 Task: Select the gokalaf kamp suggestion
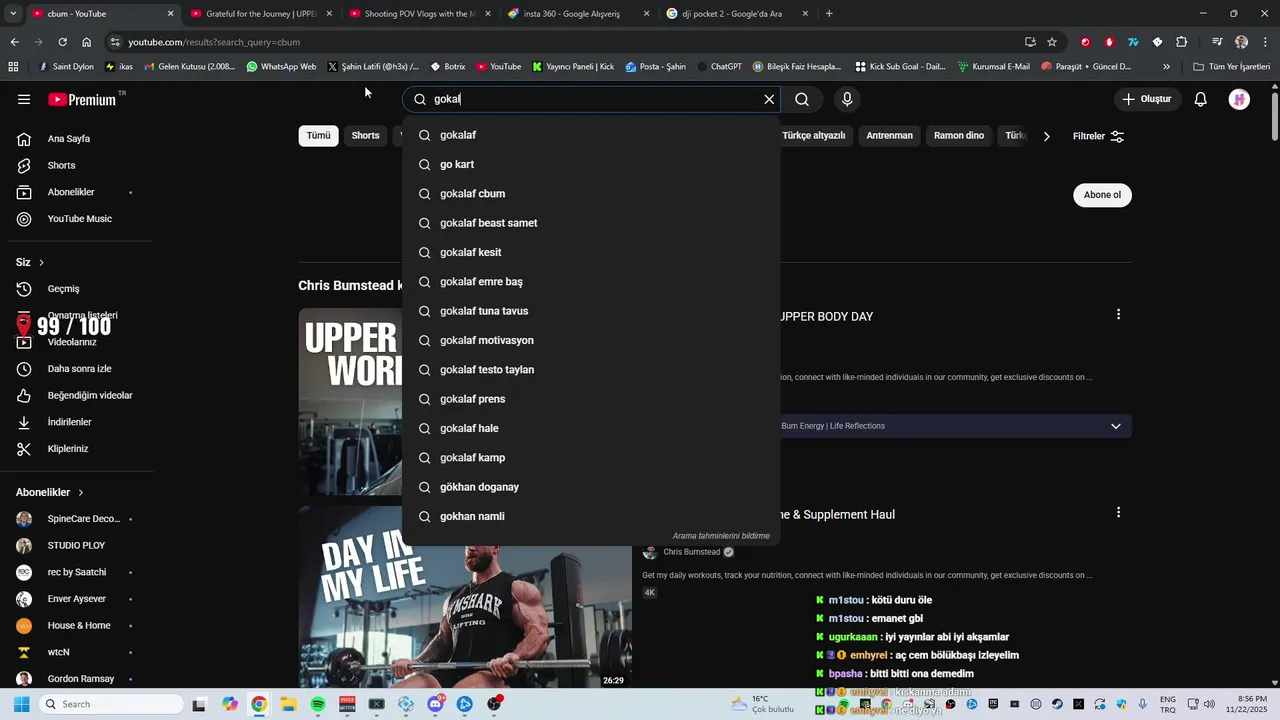591,458
